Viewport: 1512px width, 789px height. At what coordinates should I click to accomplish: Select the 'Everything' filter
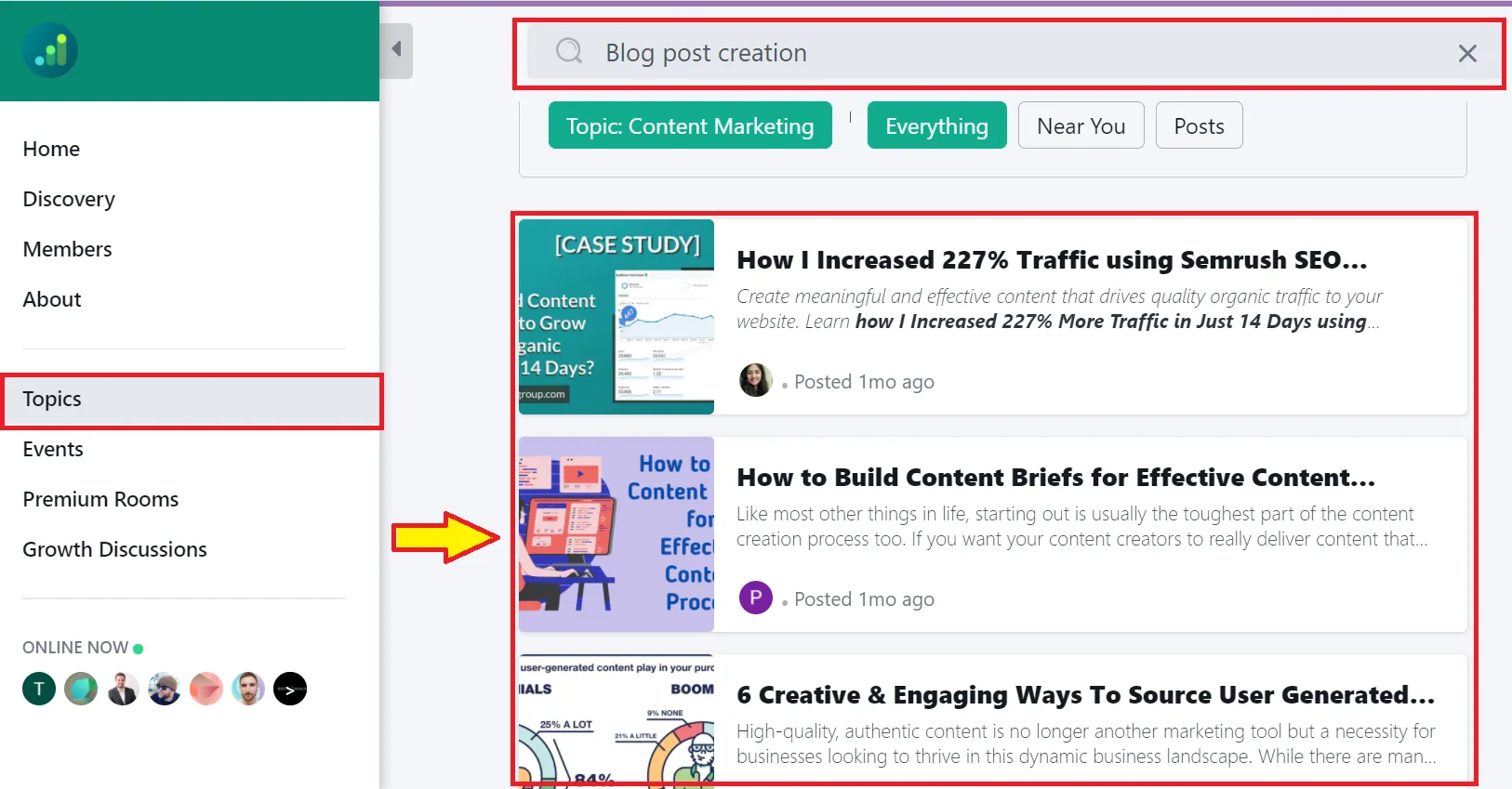(936, 125)
